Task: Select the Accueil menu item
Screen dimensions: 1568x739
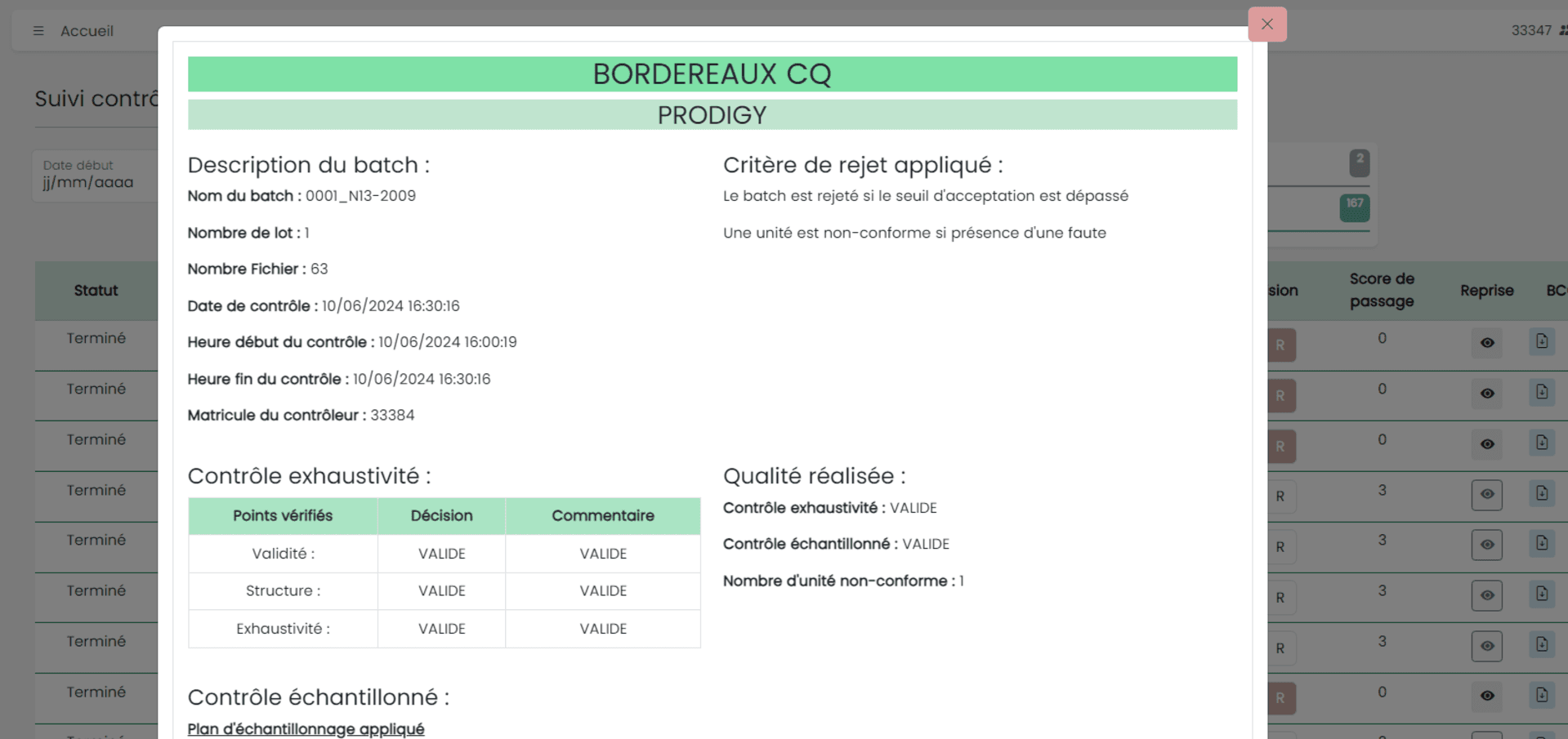Action: pos(86,30)
